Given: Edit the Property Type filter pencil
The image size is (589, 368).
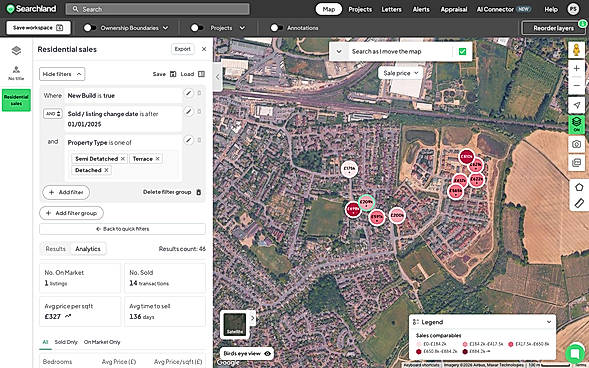Looking at the screenshot, I should click(x=189, y=140).
